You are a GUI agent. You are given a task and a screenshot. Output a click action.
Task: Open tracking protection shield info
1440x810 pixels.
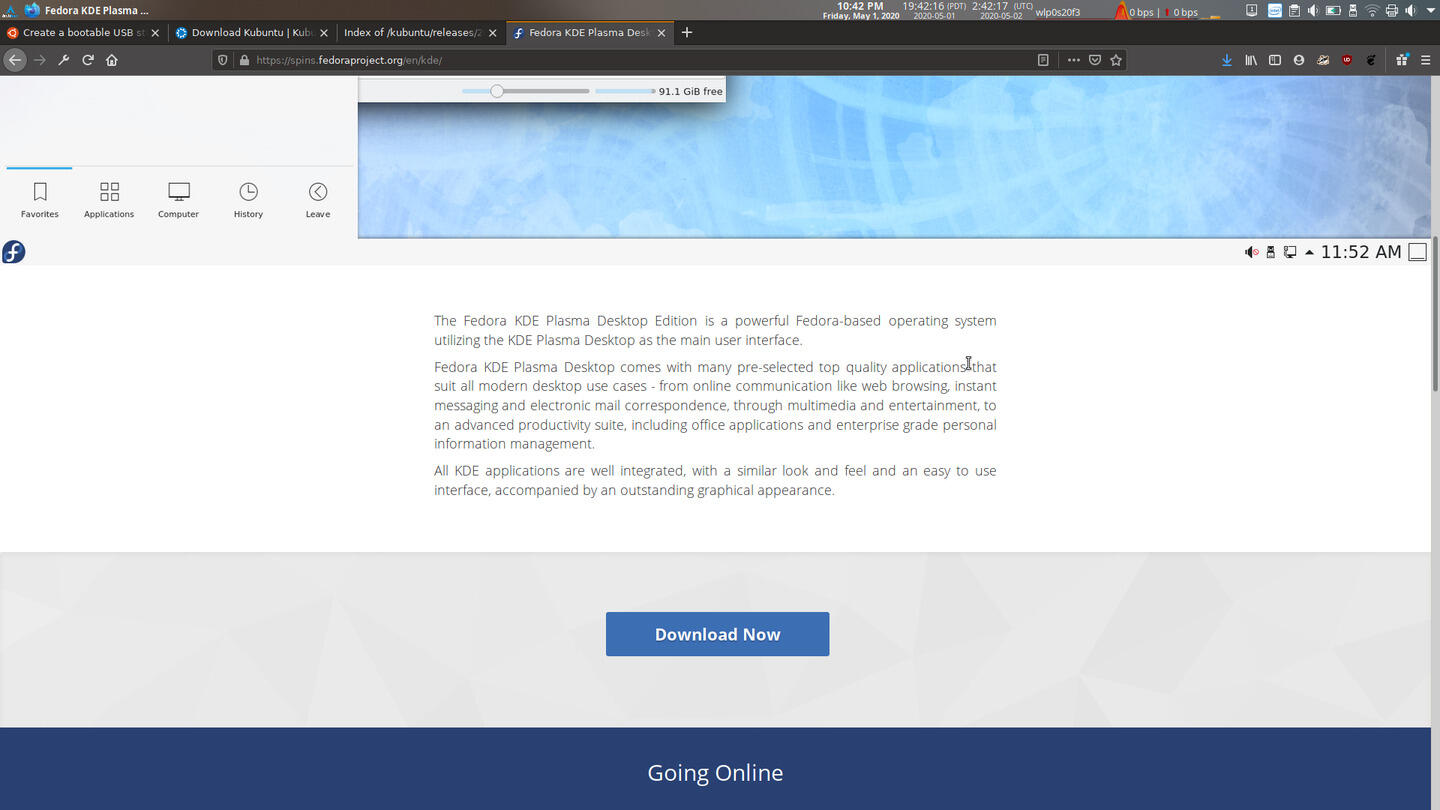[223, 60]
